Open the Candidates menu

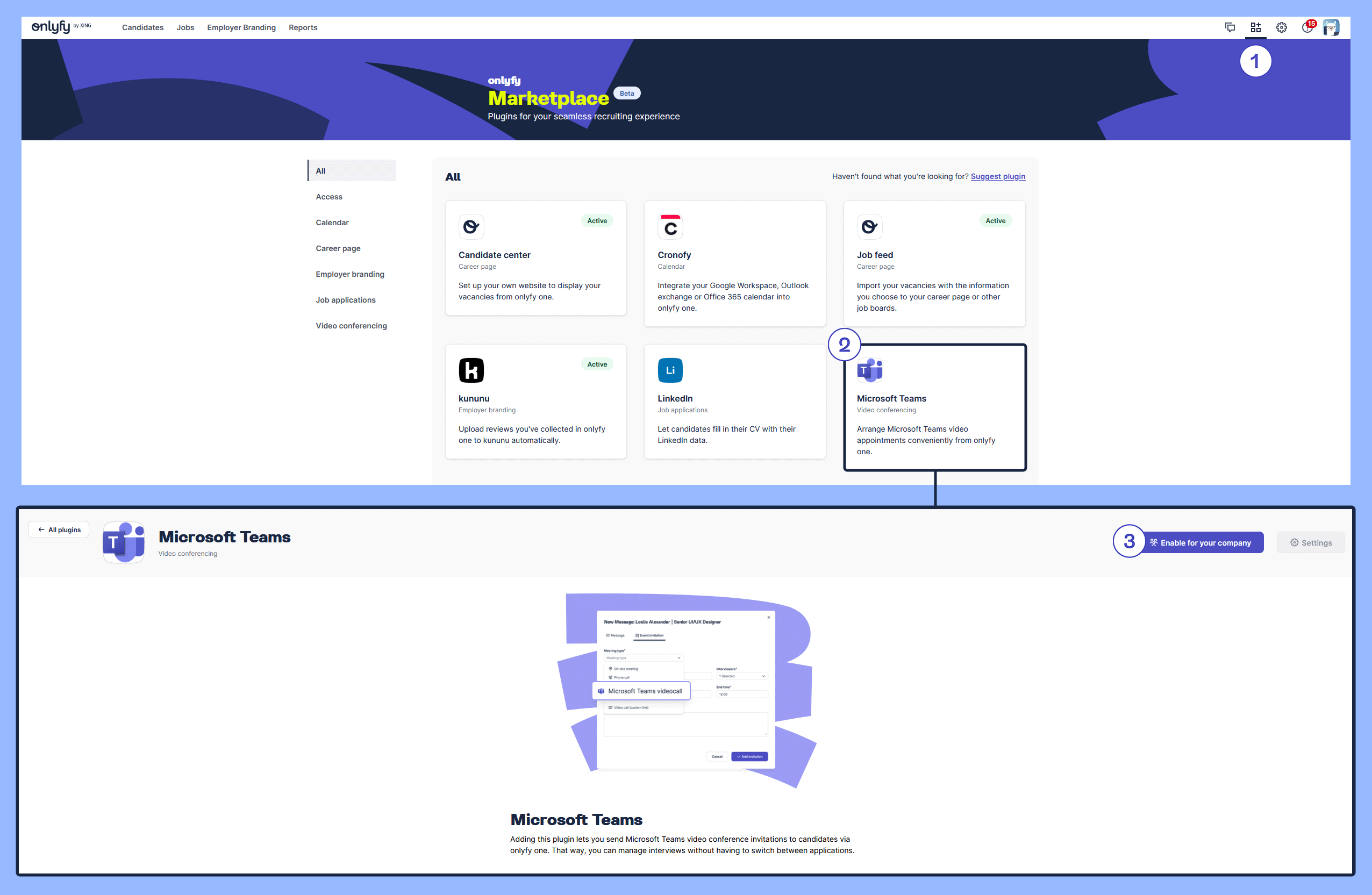pos(143,27)
